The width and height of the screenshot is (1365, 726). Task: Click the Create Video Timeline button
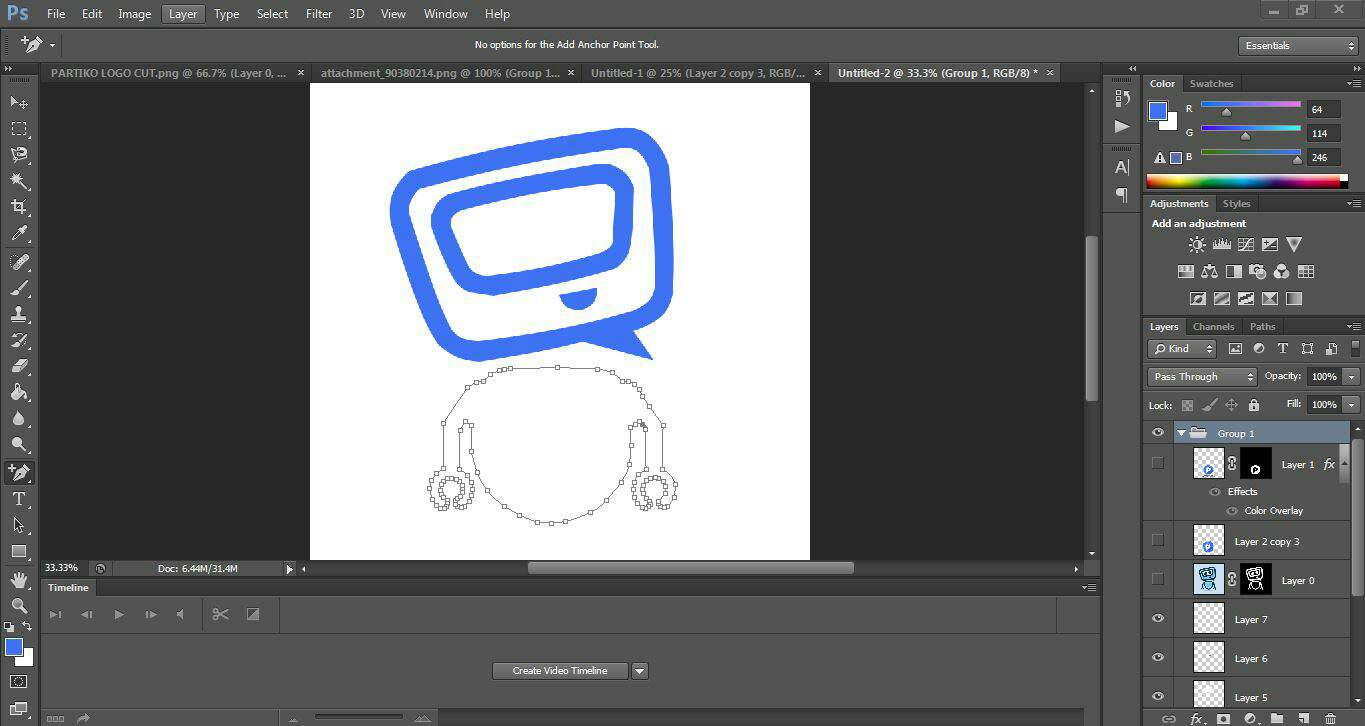560,671
